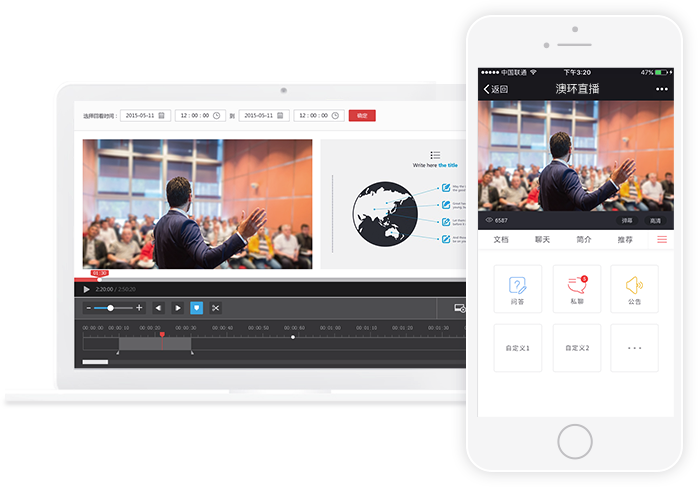
Task: Tap the 返回 back button on phone
Action: pos(496,89)
